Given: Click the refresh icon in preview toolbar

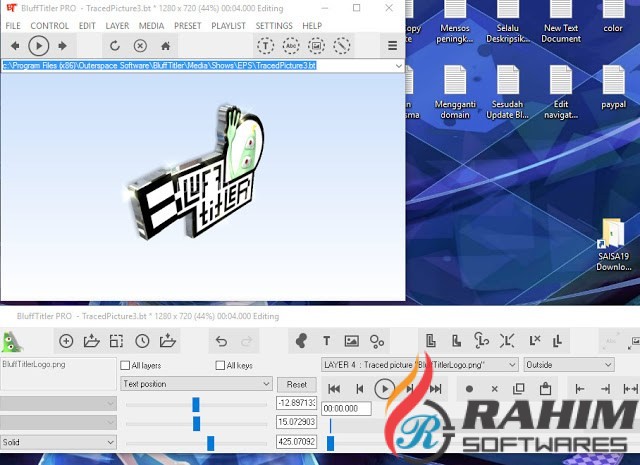Looking at the screenshot, I should coord(115,46).
